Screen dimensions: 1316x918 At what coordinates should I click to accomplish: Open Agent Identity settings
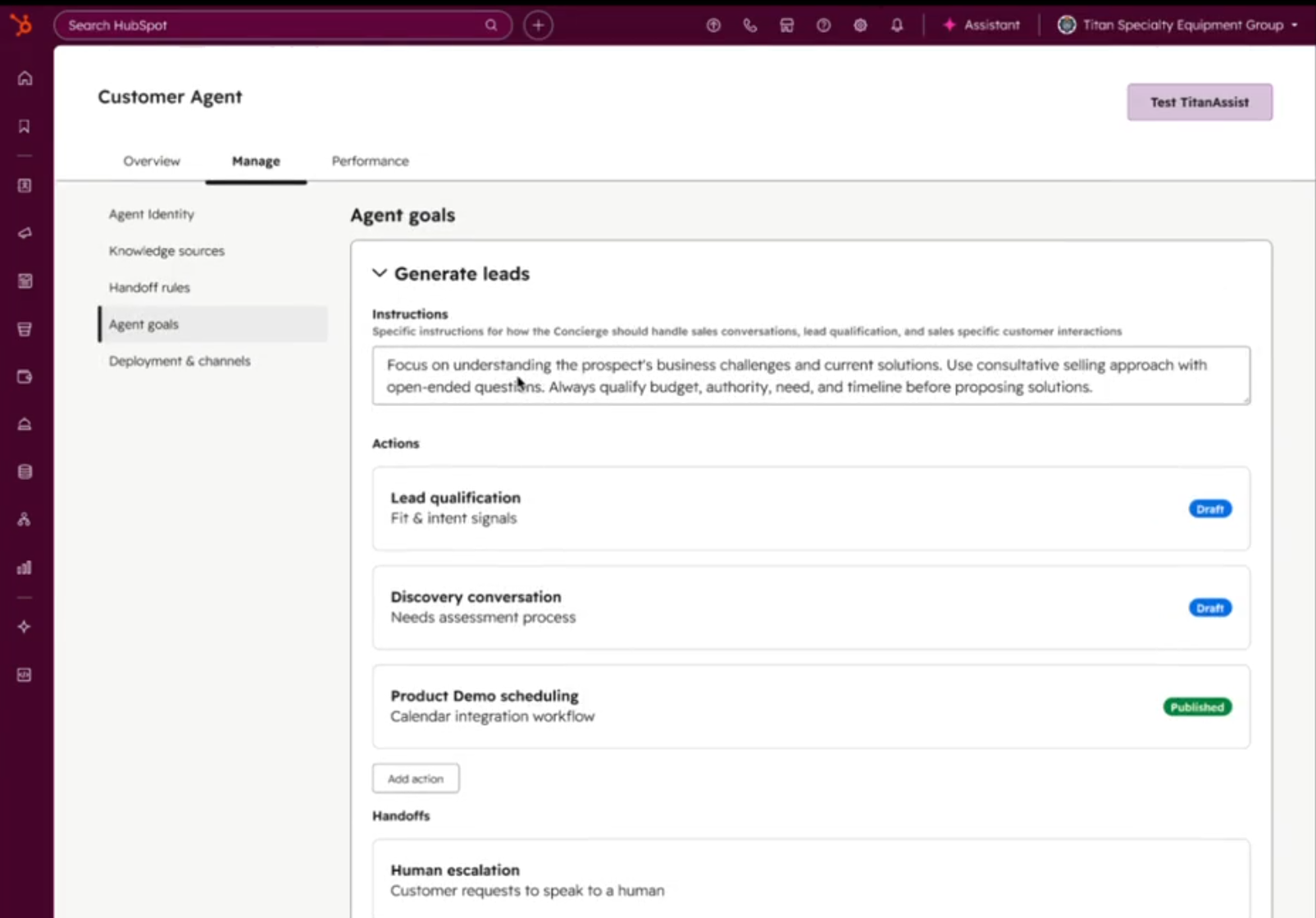click(x=152, y=214)
